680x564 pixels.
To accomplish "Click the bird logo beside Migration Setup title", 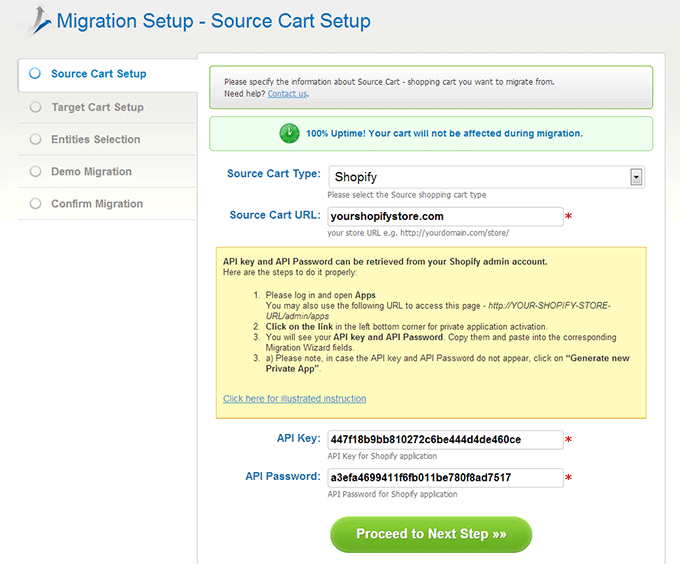I will pos(36,20).
